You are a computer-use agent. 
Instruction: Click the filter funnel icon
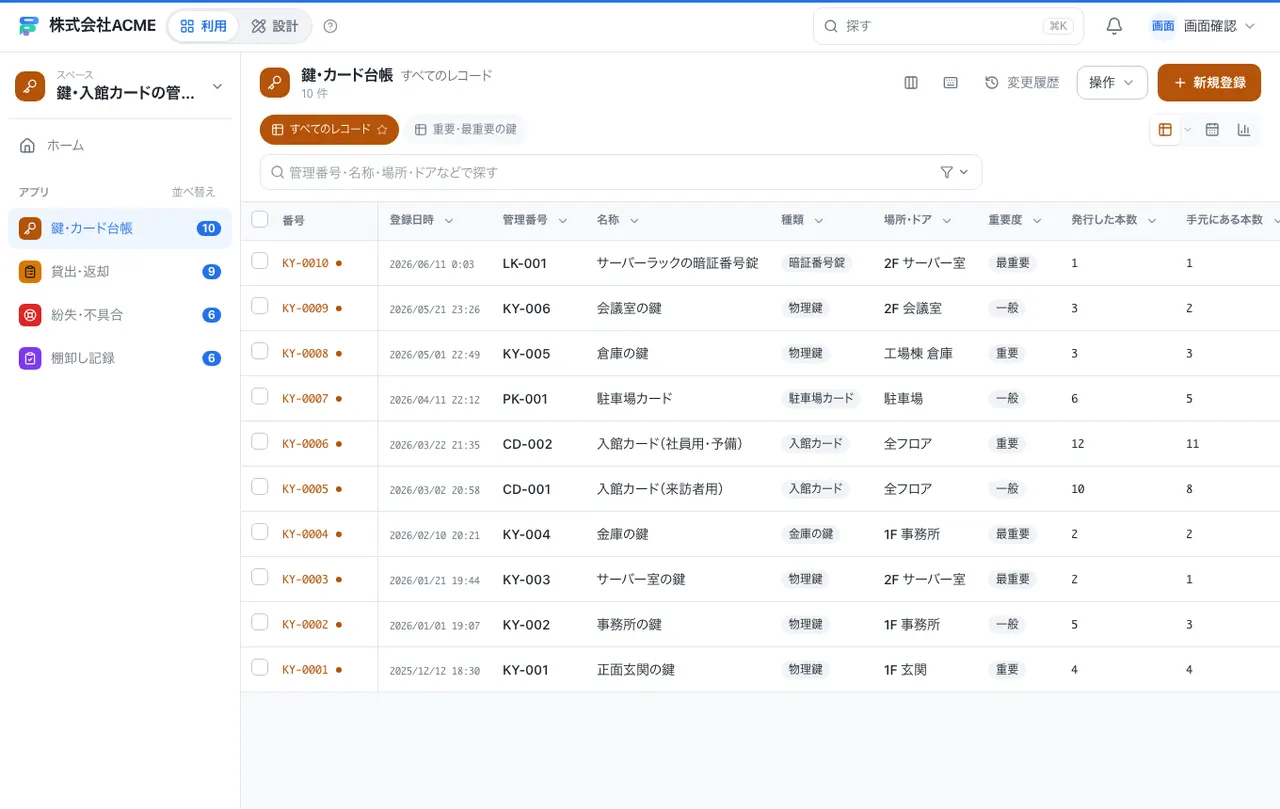[947, 172]
